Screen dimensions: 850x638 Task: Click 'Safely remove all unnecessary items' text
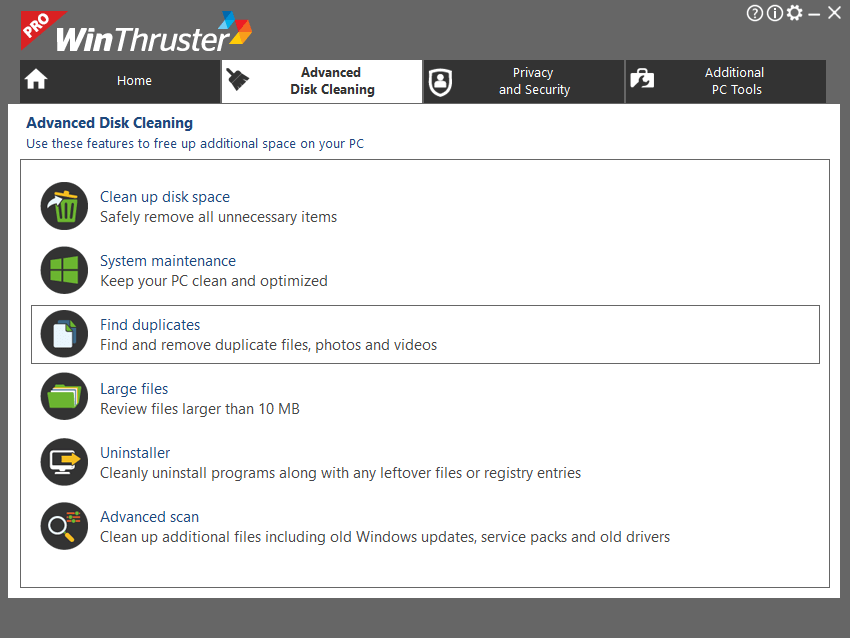pyautogui.click(x=218, y=217)
